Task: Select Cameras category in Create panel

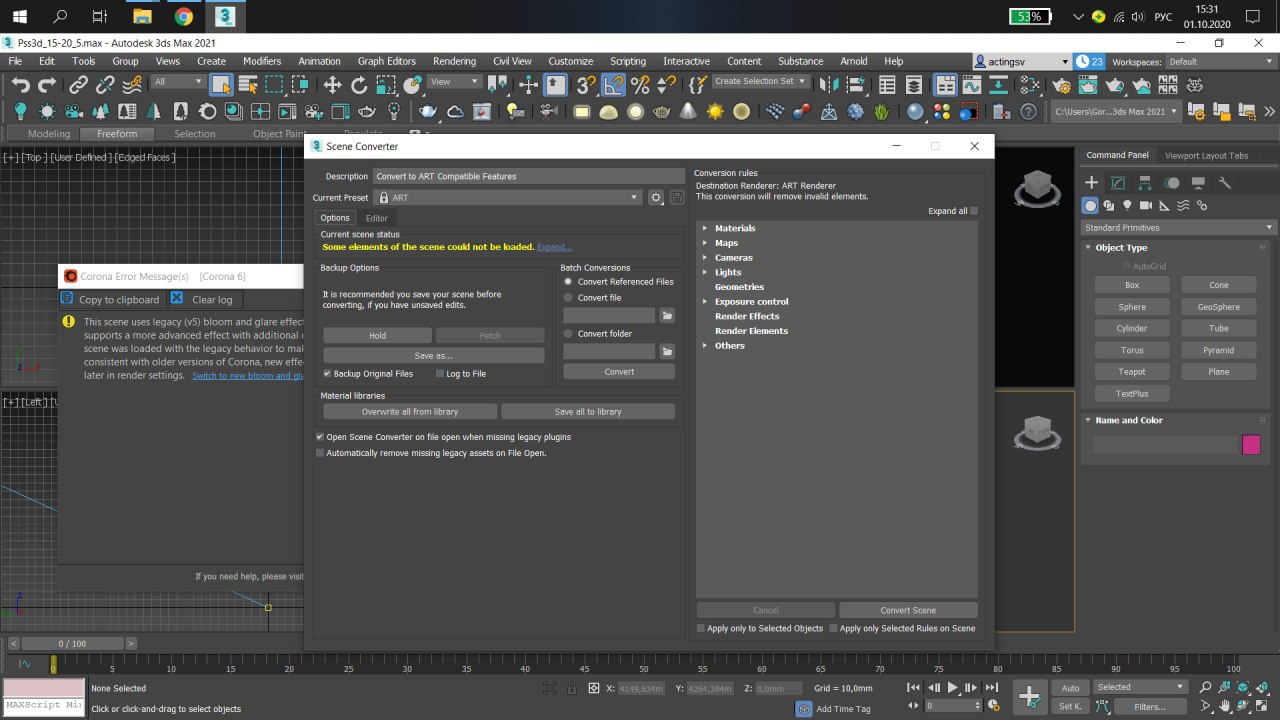Action: pyautogui.click(x=1147, y=205)
